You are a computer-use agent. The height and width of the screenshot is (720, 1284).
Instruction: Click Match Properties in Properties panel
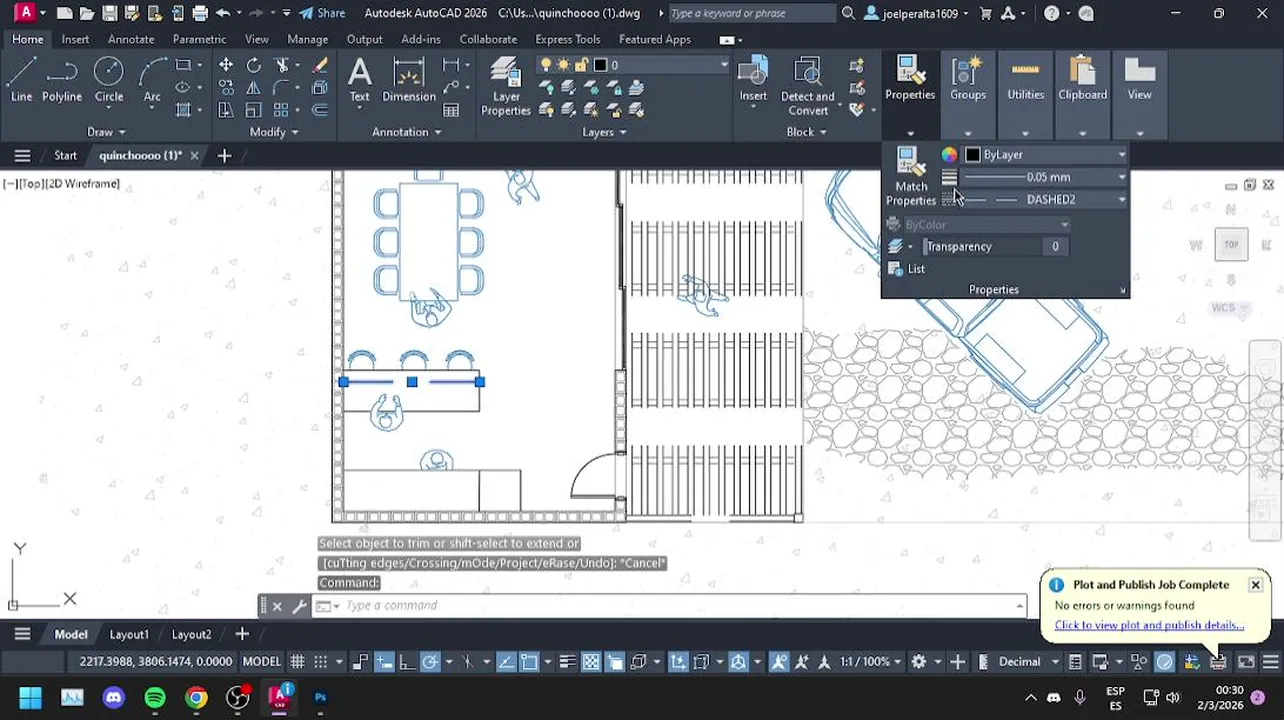click(911, 176)
